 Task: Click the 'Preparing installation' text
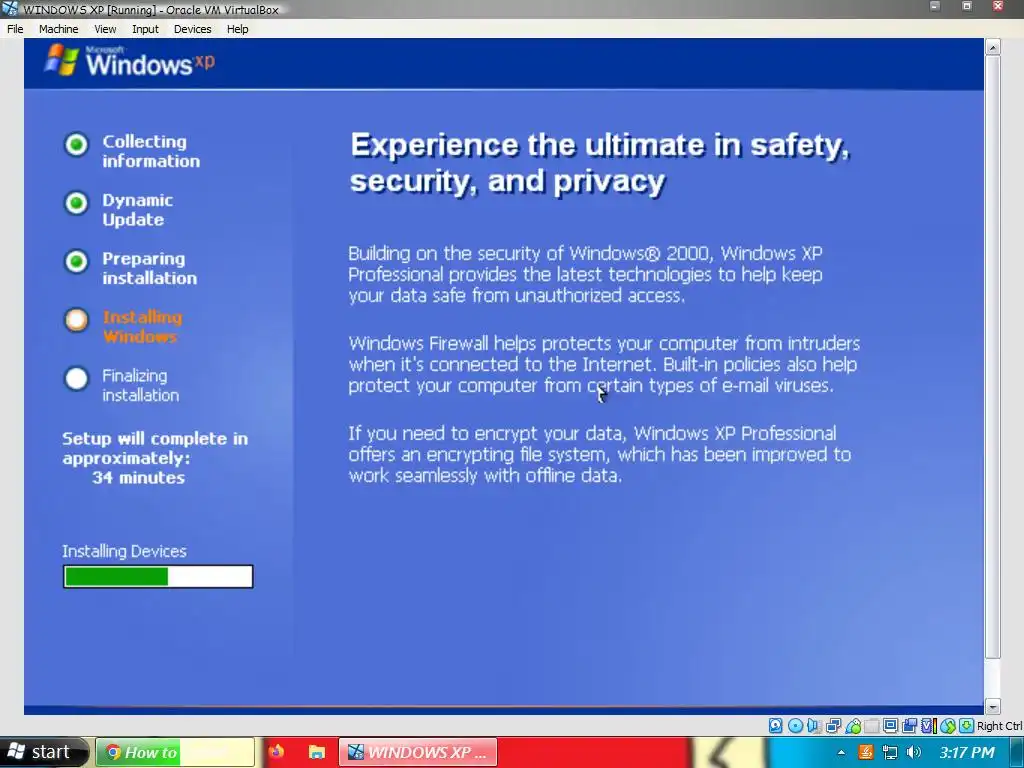click(x=150, y=268)
